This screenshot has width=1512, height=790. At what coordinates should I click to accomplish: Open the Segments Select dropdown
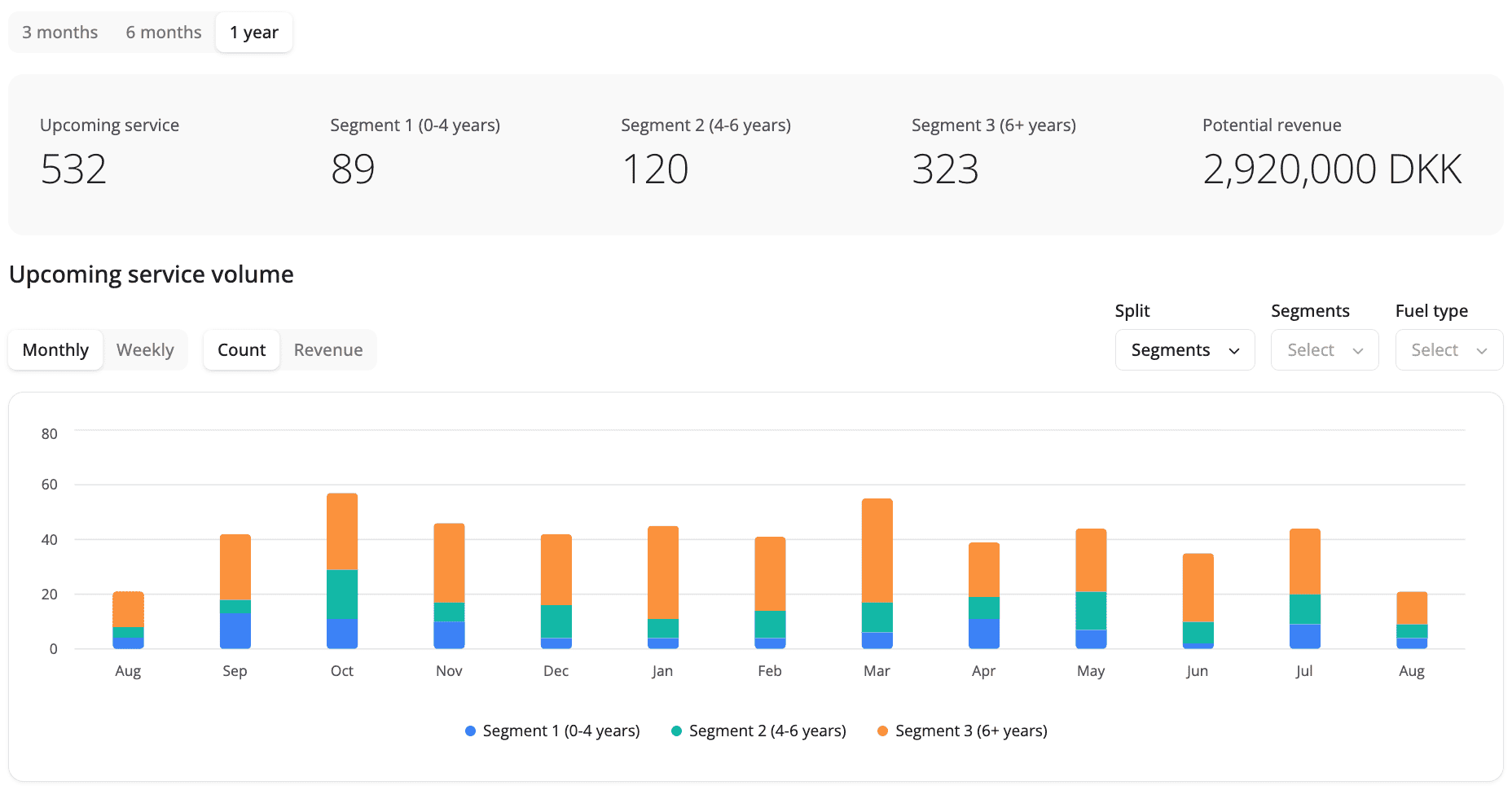(1325, 350)
